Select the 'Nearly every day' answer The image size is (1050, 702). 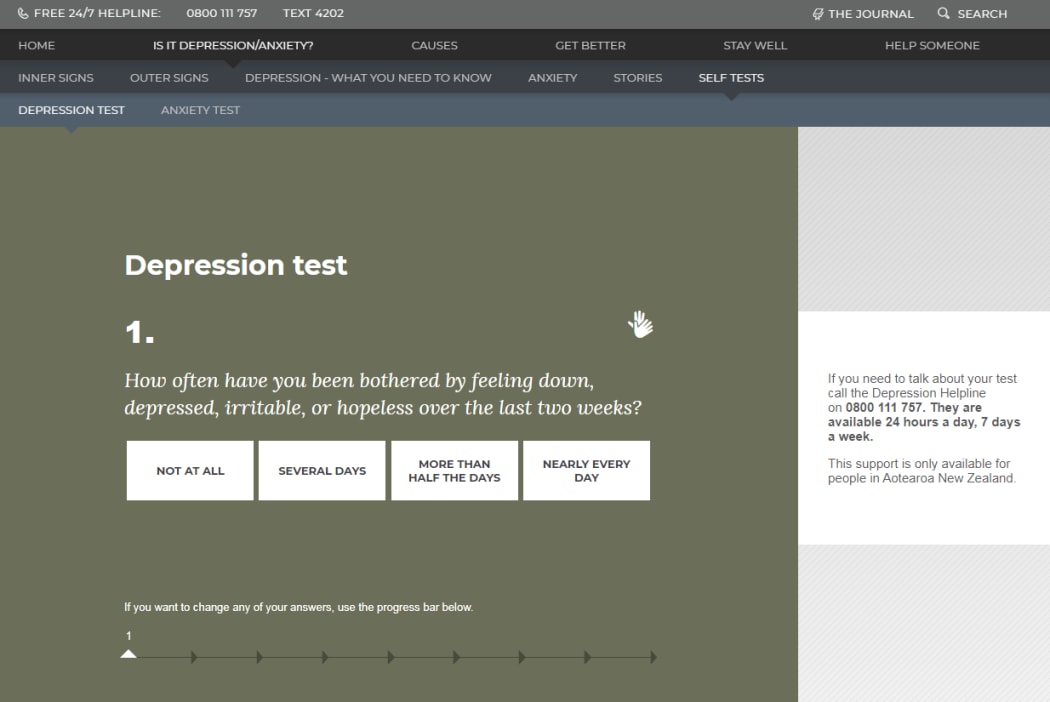point(586,471)
